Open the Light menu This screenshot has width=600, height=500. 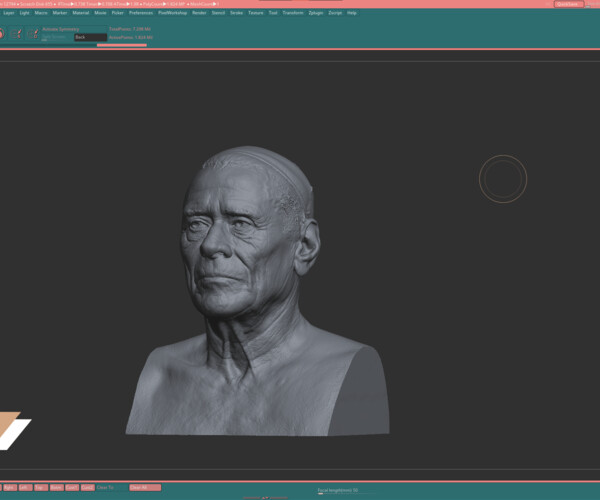pyautogui.click(x=24, y=13)
